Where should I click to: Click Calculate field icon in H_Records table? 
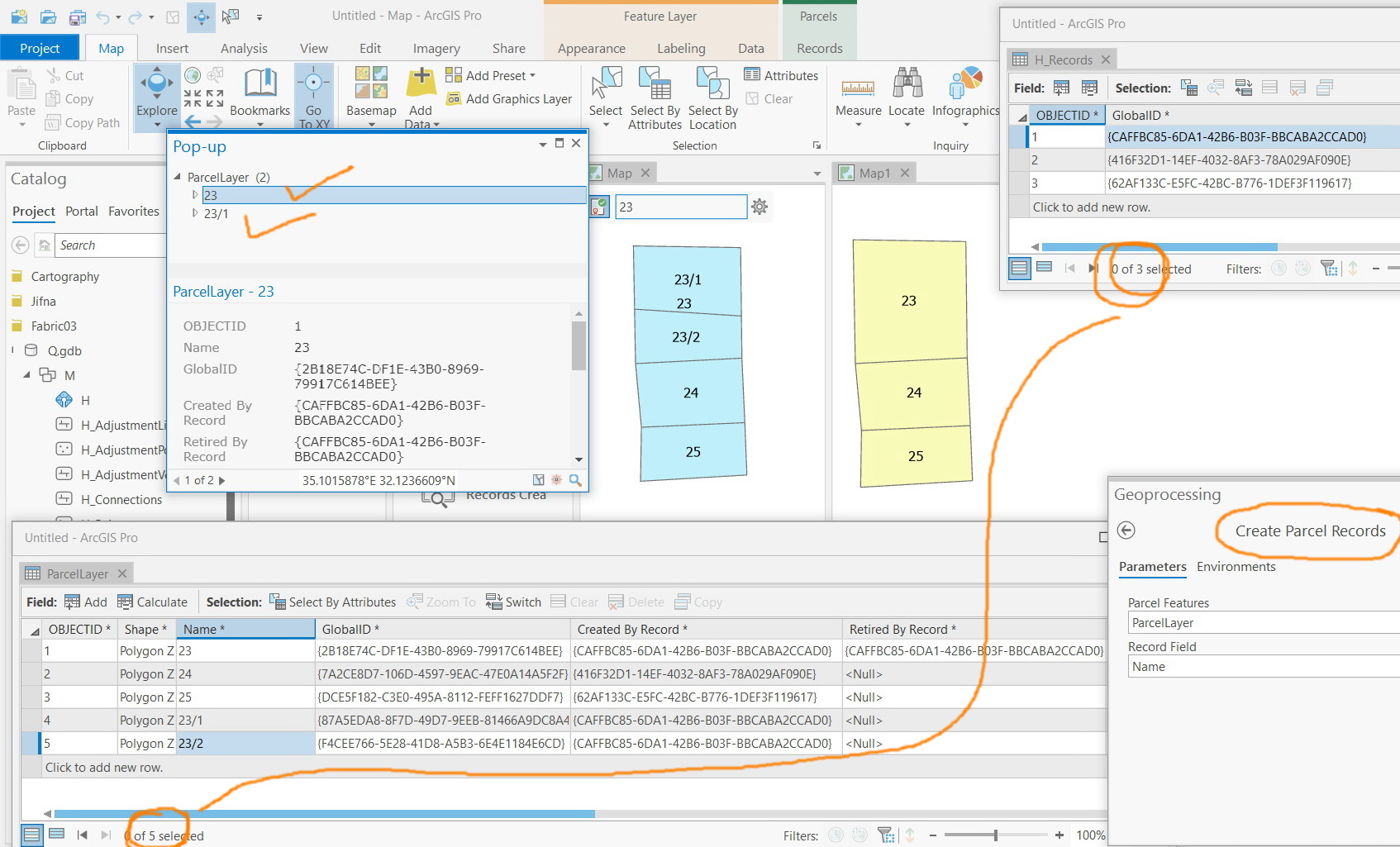point(1089,88)
